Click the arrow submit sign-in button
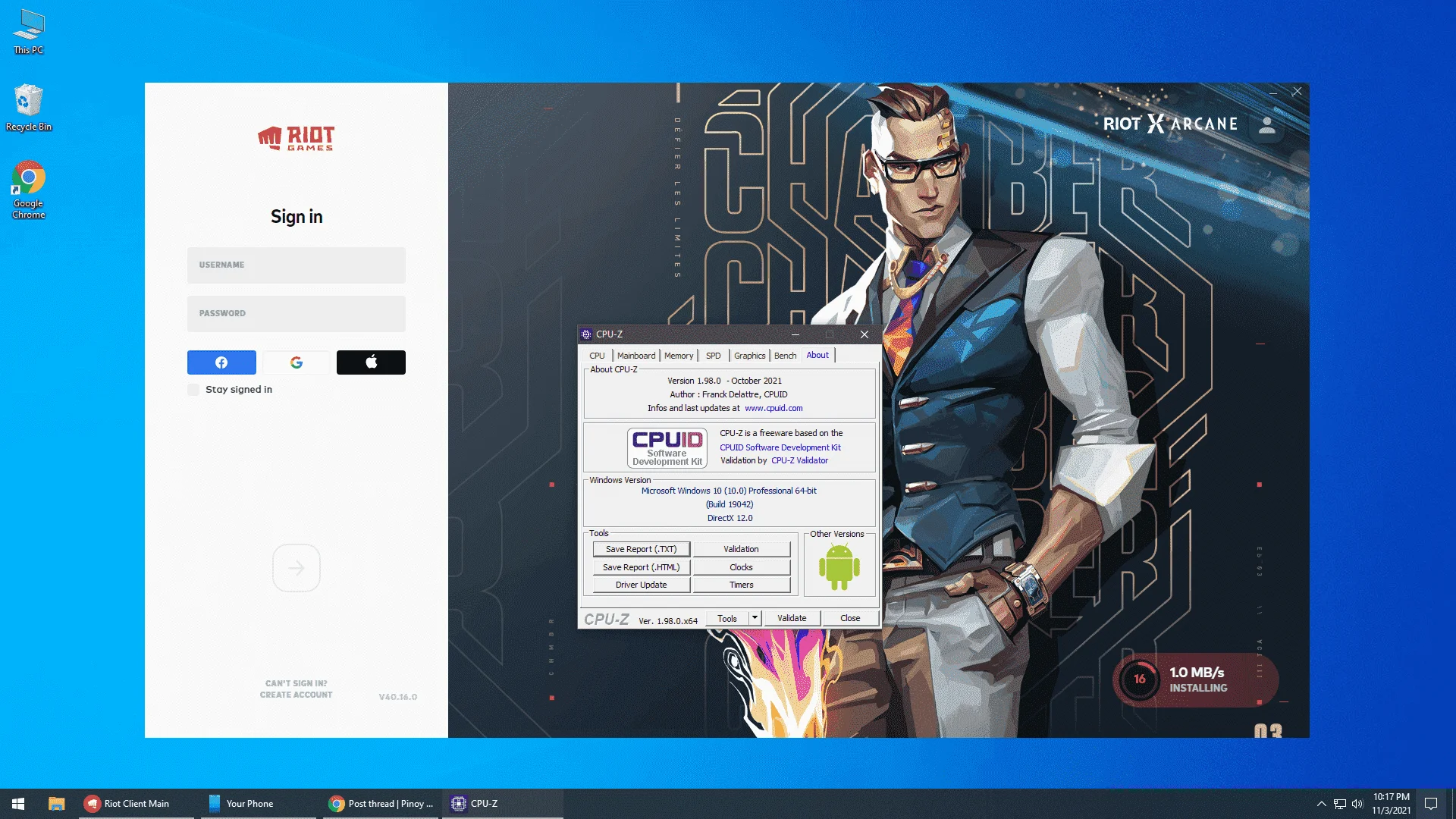This screenshot has height=819, width=1456. point(297,568)
